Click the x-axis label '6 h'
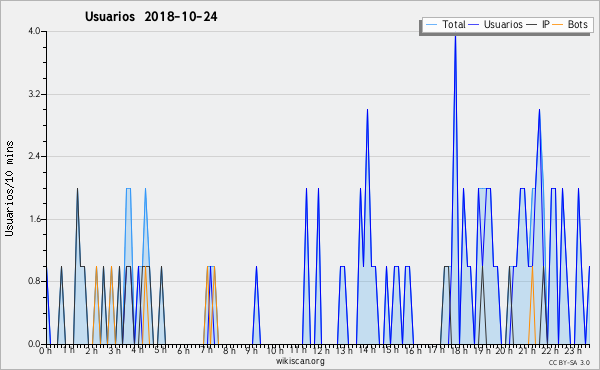 click(183, 350)
